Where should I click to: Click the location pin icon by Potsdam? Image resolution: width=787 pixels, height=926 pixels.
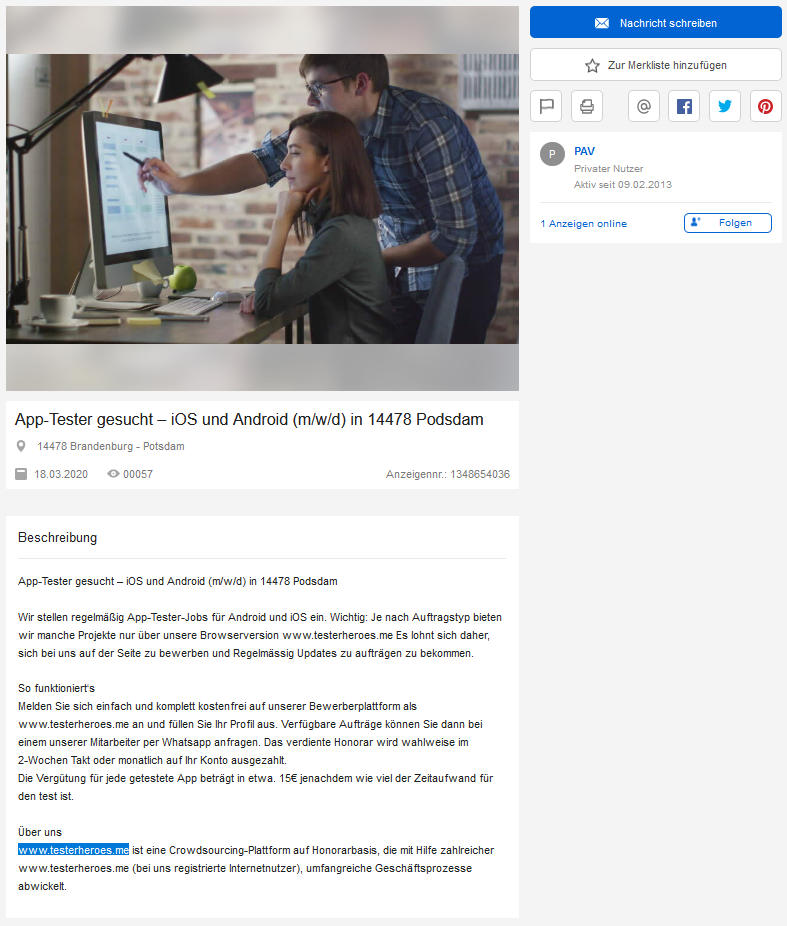pyautogui.click(x=21, y=446)
